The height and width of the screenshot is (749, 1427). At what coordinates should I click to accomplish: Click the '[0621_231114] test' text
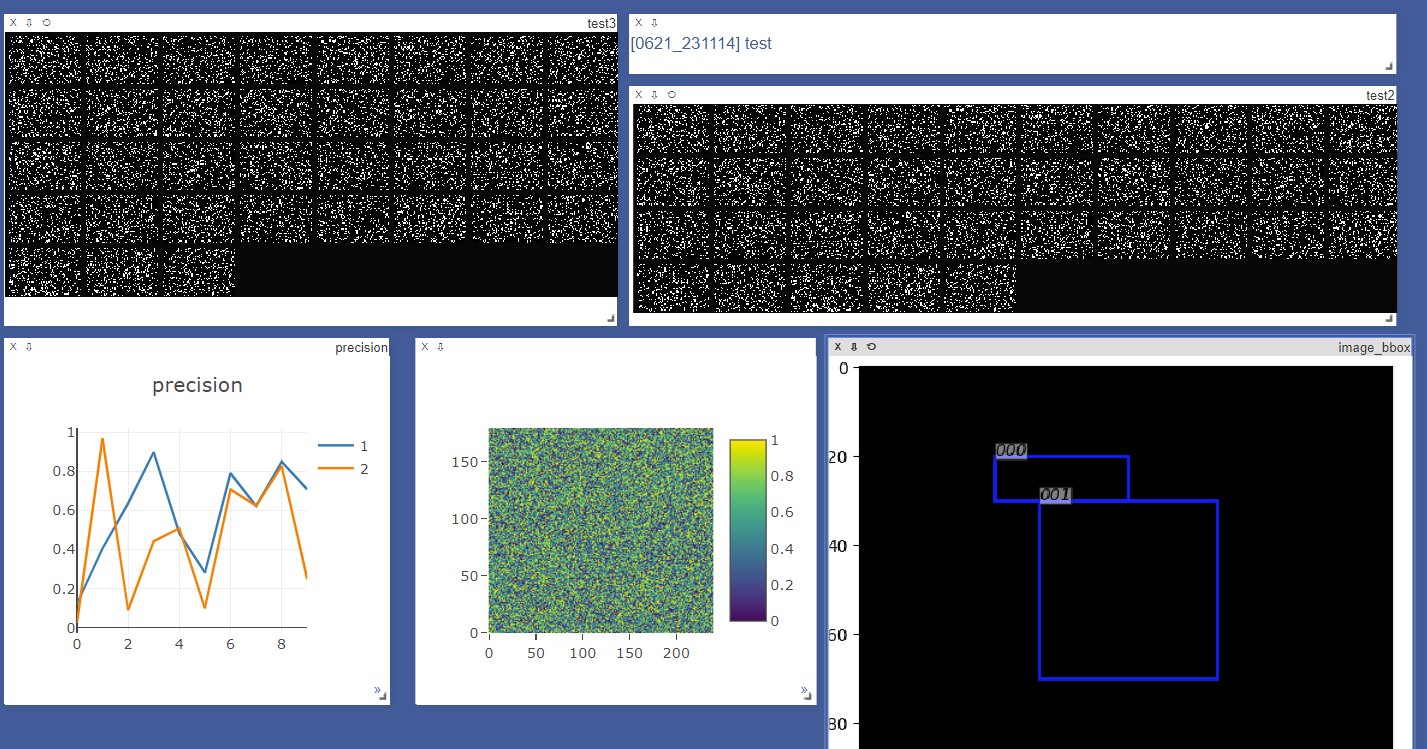click(701, 44)
